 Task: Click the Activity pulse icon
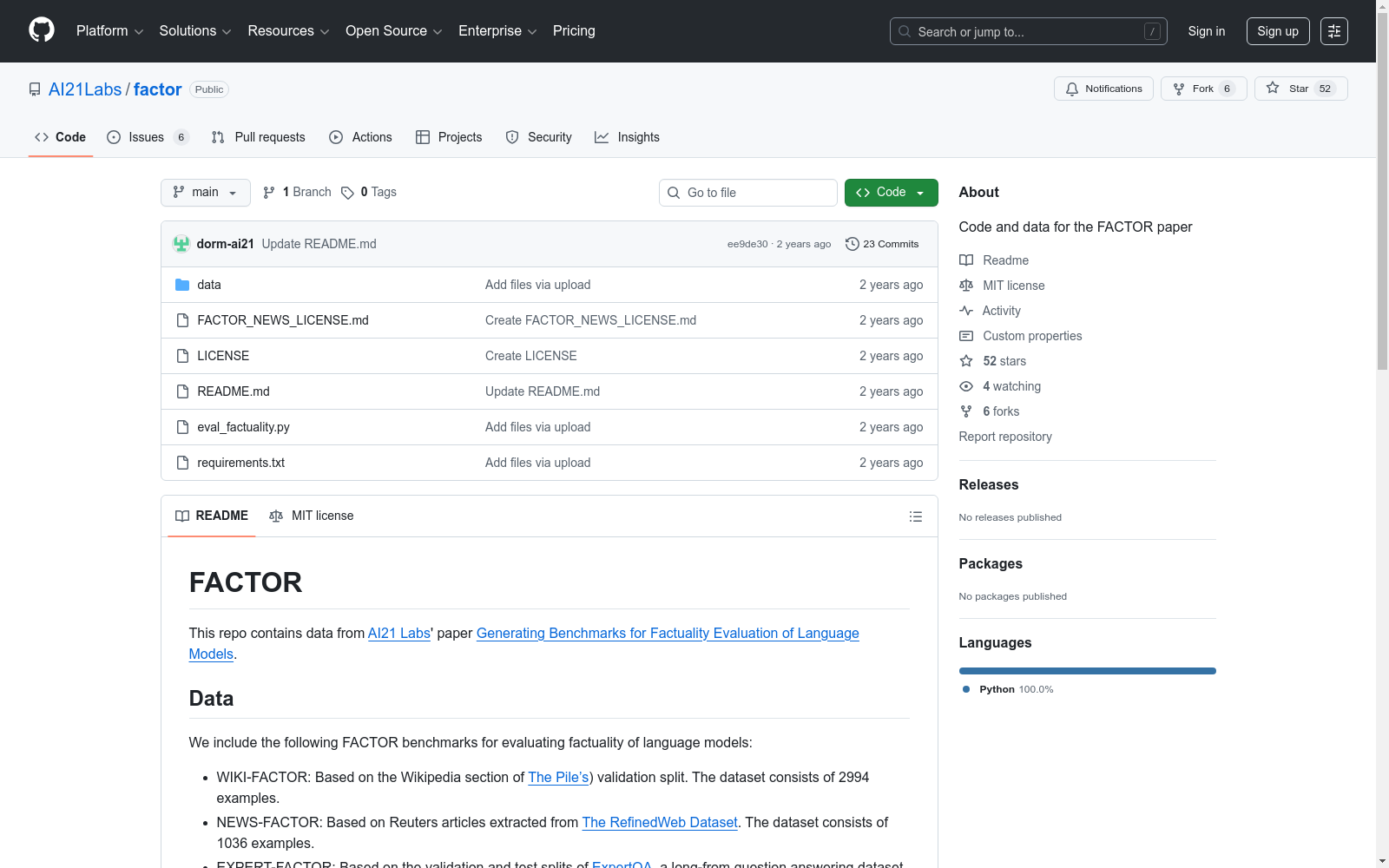click(x=966, y=311)
